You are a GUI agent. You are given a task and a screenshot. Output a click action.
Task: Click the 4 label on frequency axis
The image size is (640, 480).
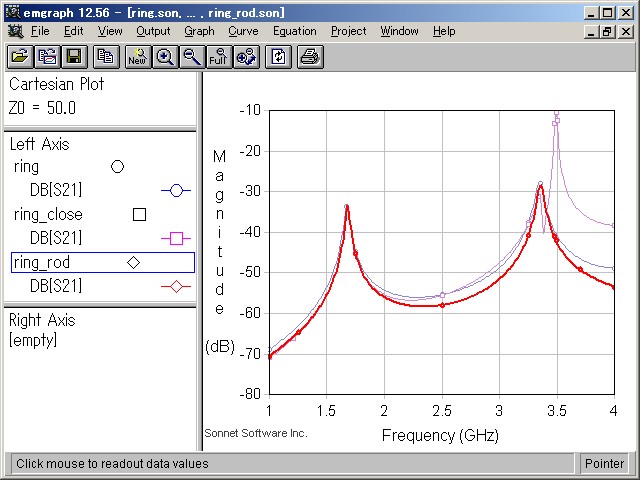613,411
